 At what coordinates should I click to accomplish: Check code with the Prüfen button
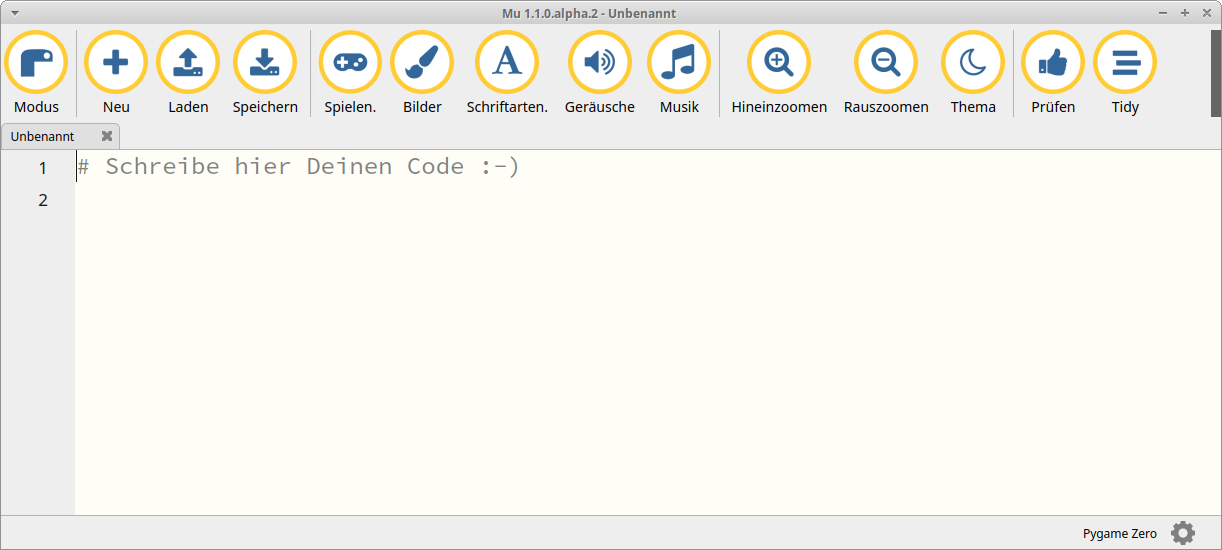(1053, 64)
